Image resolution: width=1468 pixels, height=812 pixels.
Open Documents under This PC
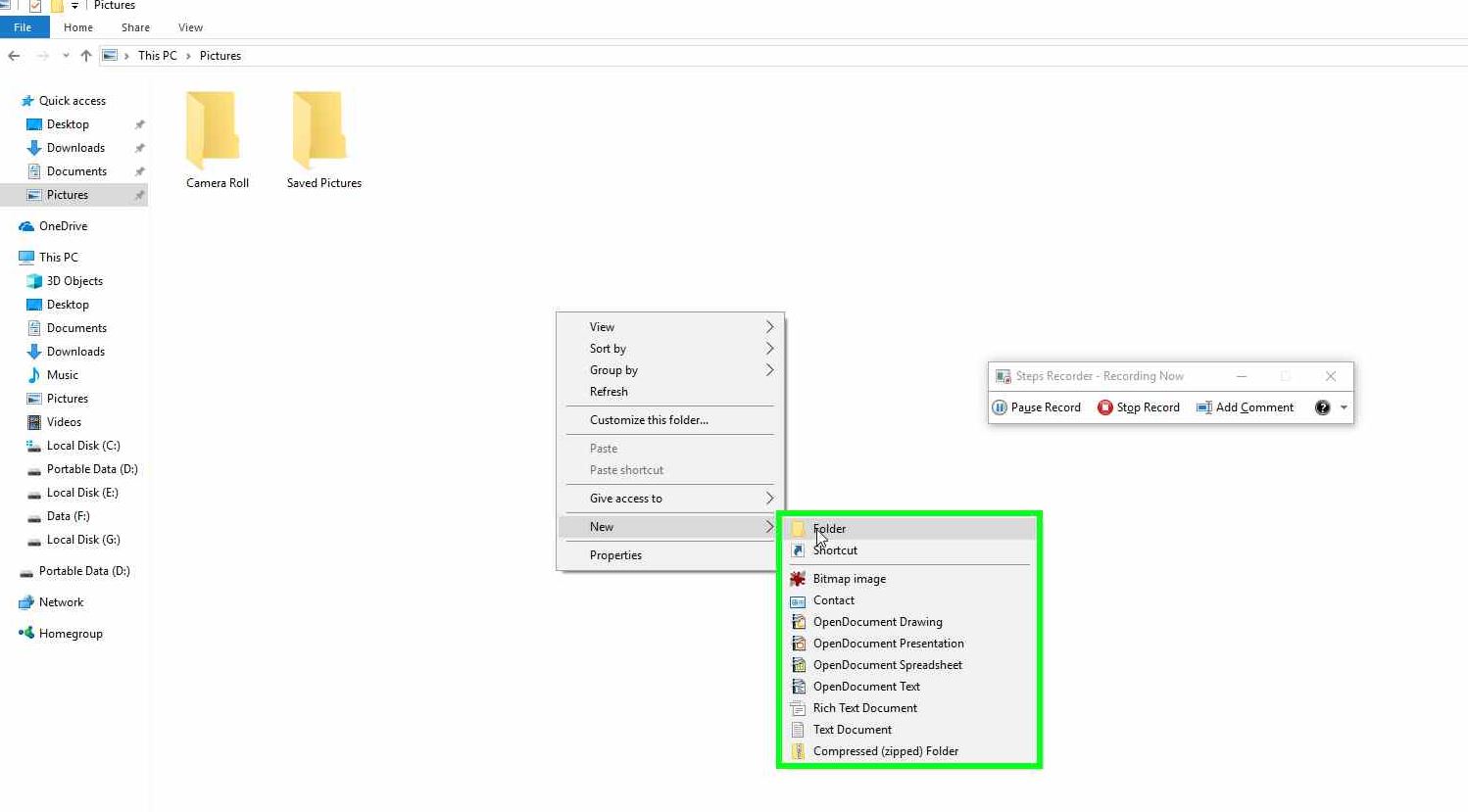pyautogui.click(x=76, y=328)
